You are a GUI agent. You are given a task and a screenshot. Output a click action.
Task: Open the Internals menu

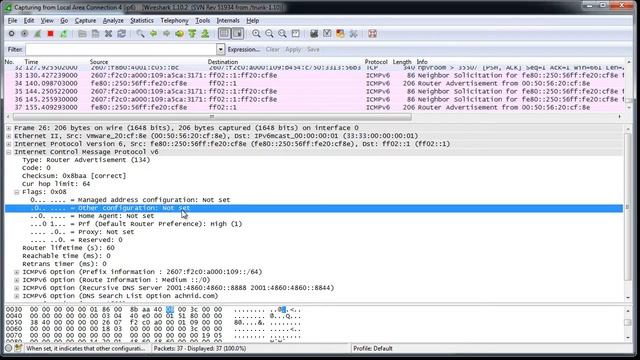coord(228,20)
